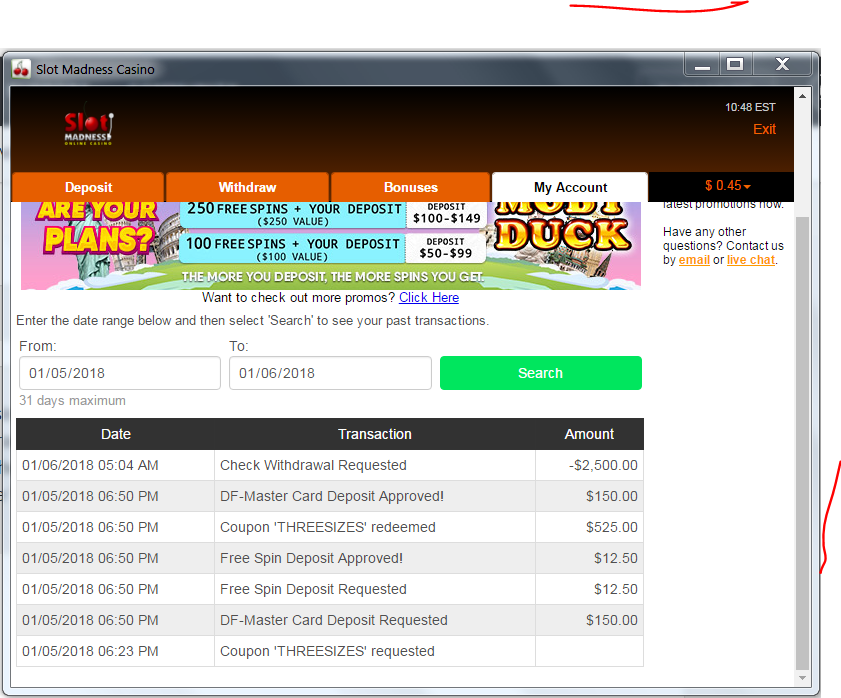Image resolution: width=841 pixels, height=698 pixels.
Task: Click the scrollbar down arrow
Action: click(802, 678)
